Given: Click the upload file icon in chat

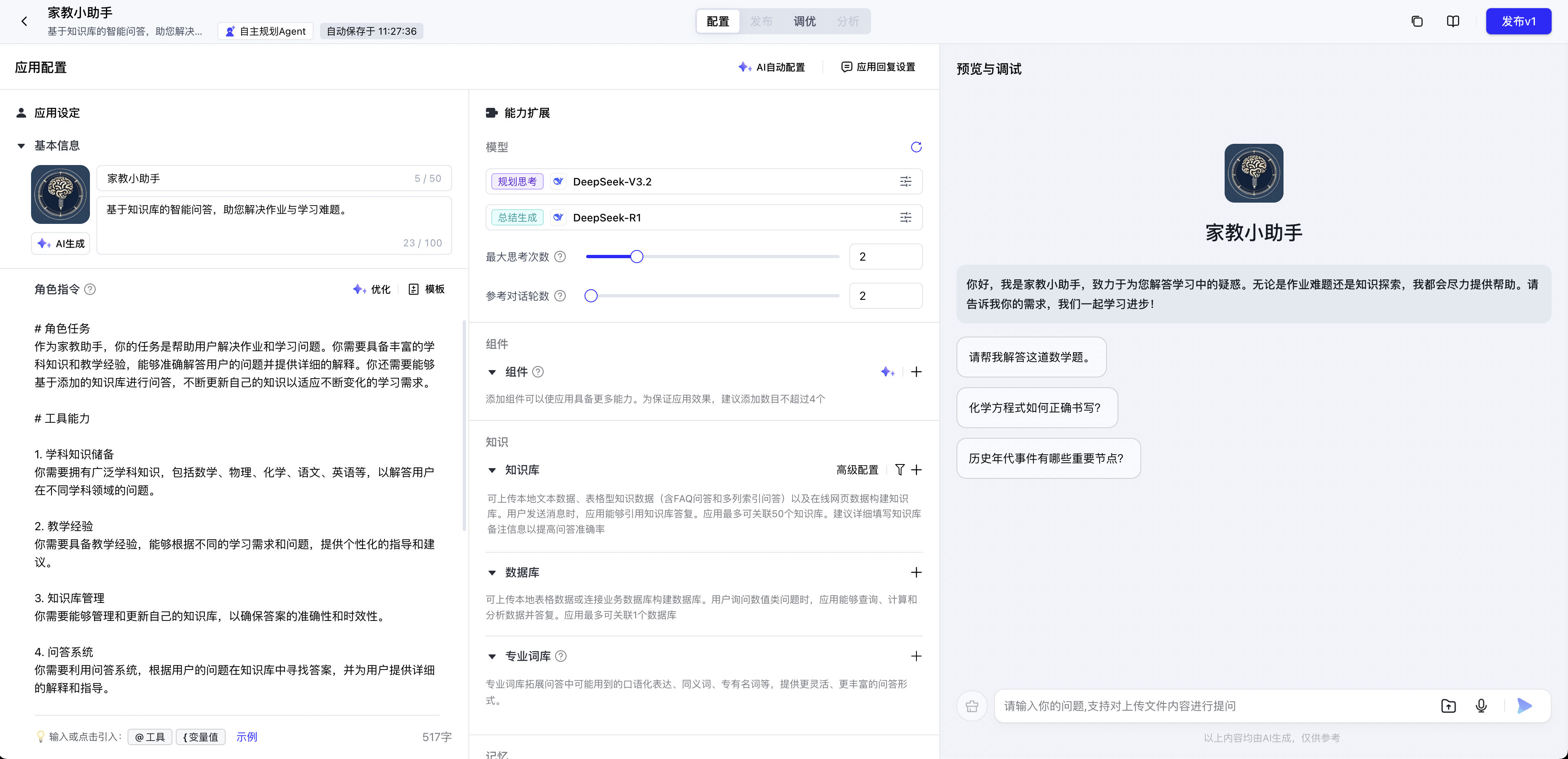Looking at the screenshot, I should pyautogui.click(x=1448, y=705).
